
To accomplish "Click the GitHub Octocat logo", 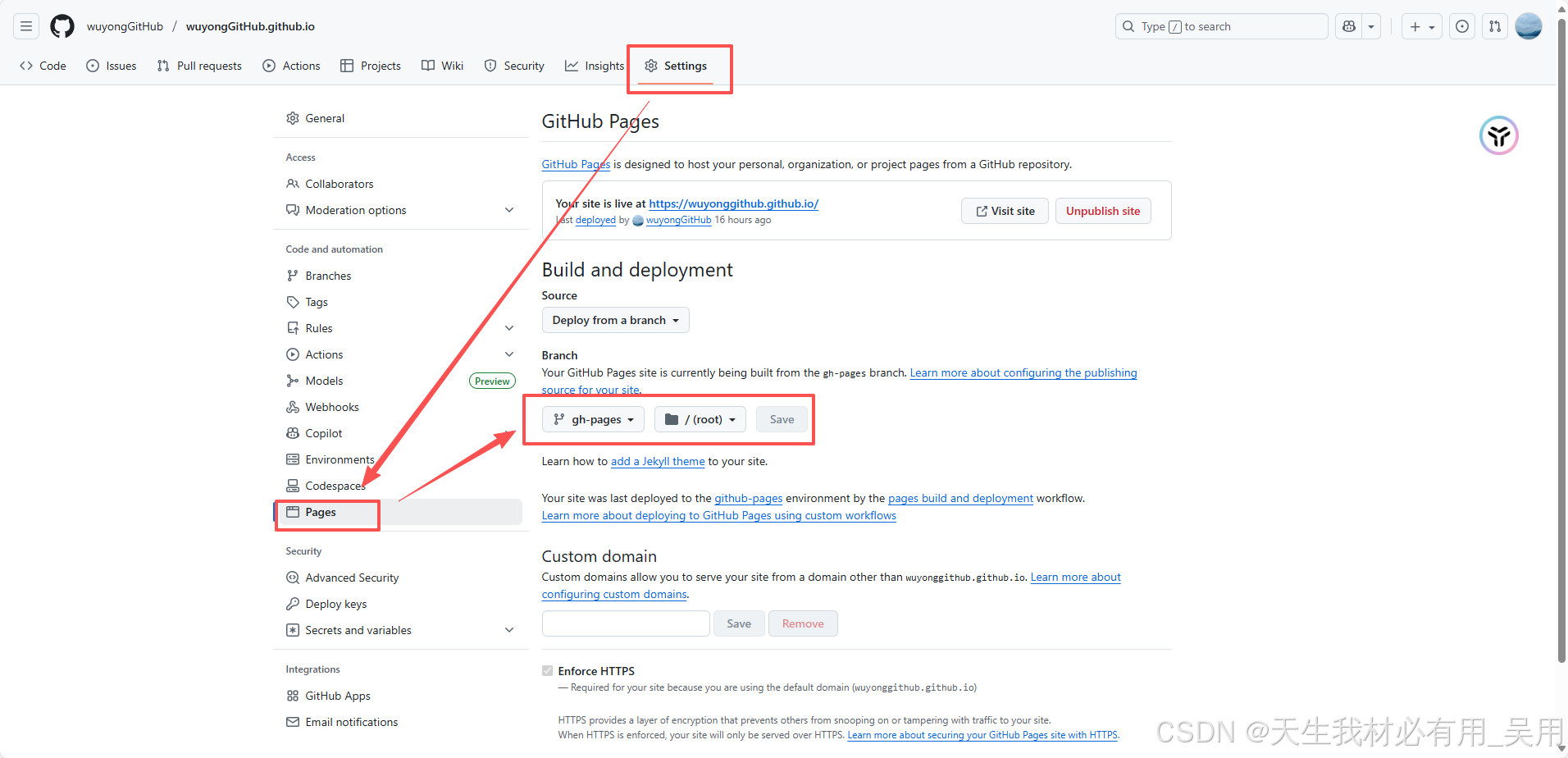I will (x=62, y=26).
